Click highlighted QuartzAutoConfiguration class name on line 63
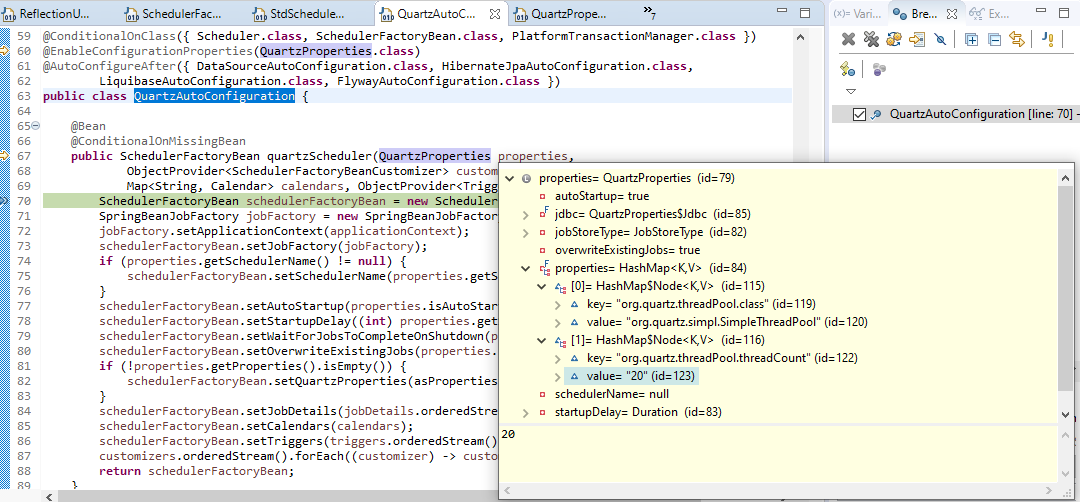This screenshot has height=502, width=1080. (x=214, y=96)
